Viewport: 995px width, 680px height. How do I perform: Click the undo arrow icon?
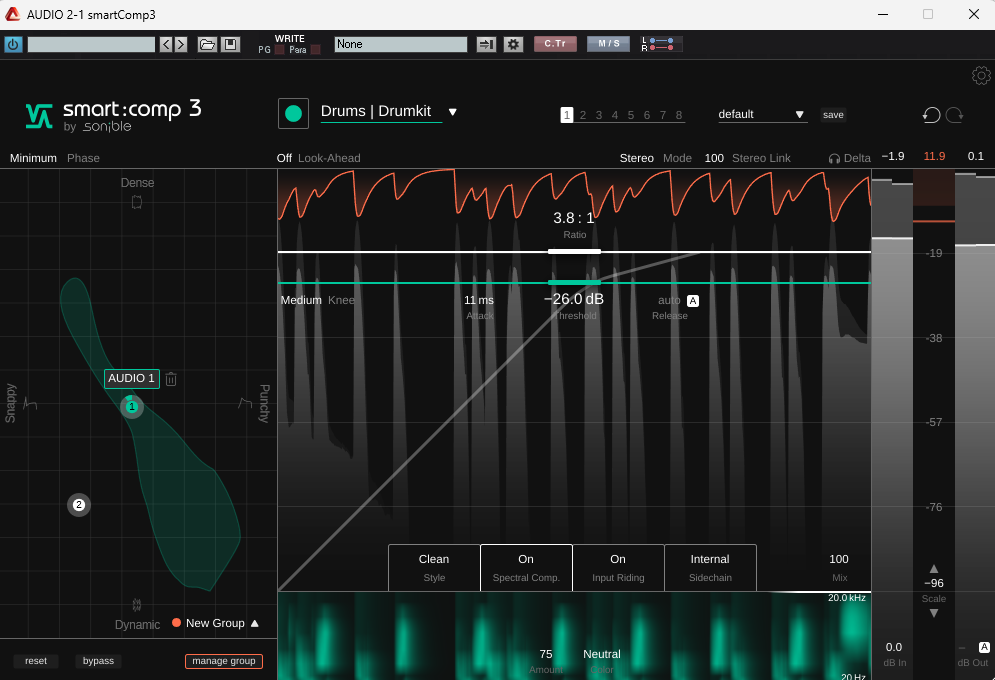931,115
